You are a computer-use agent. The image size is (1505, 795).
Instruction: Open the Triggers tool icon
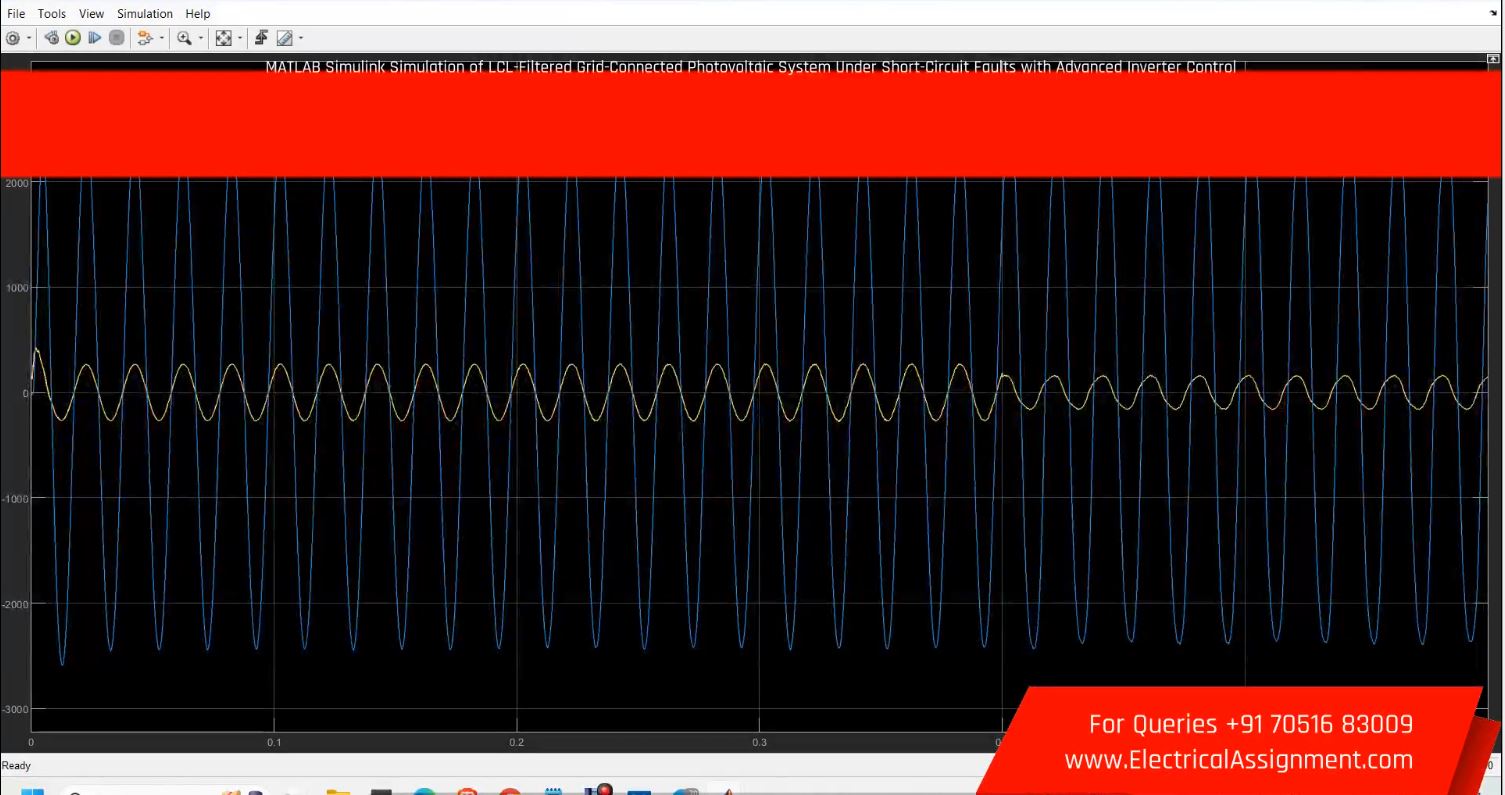pyautogui.click(x=262, y=38)
